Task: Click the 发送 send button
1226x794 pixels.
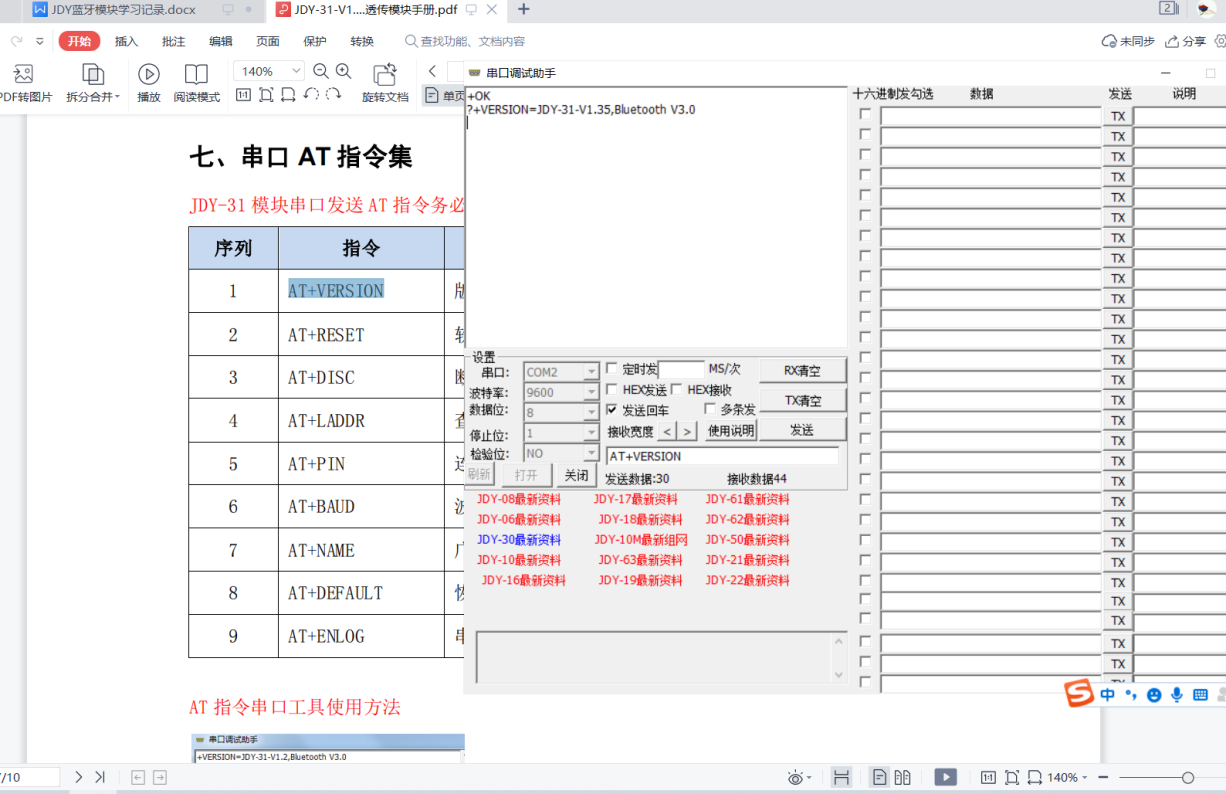Action: 802,430
